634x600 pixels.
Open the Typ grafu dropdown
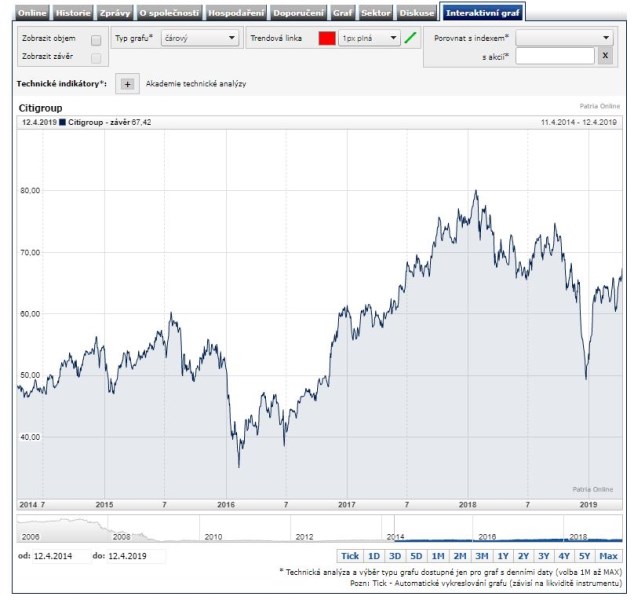[199, 38]
